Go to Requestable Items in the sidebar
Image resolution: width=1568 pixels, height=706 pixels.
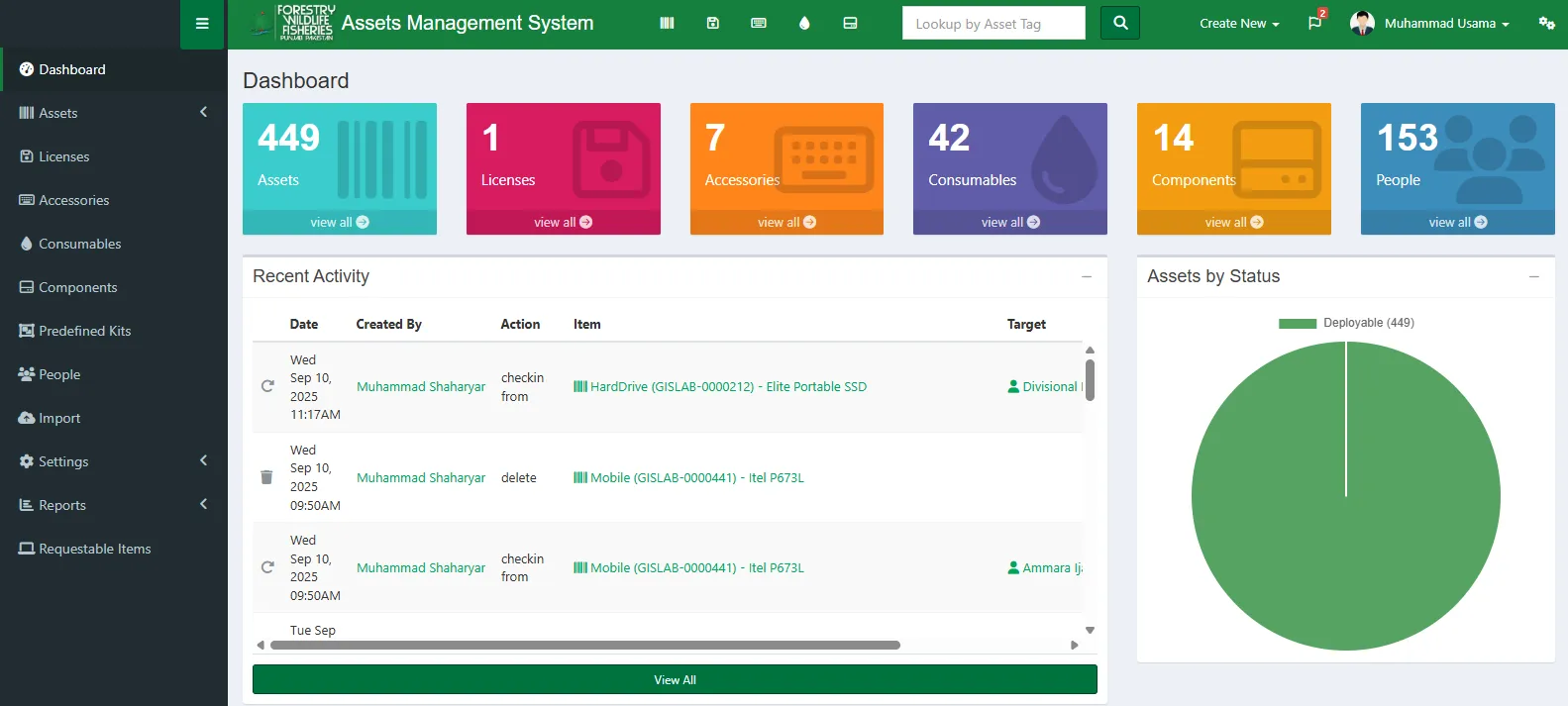point(94,549)
